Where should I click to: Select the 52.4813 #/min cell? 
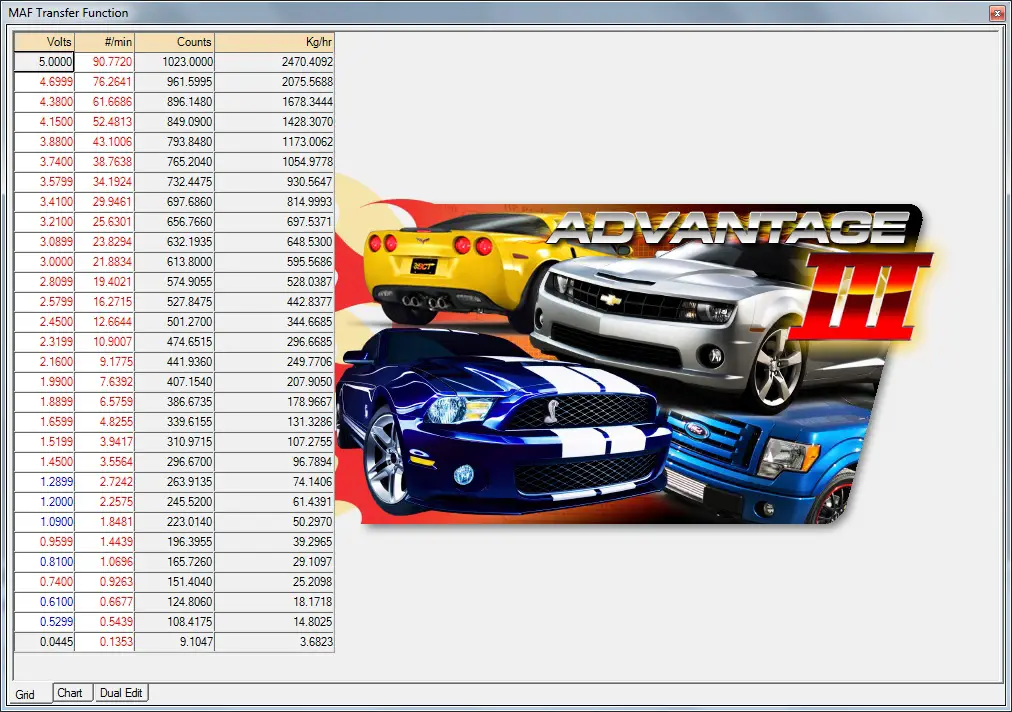pos(105,122)
